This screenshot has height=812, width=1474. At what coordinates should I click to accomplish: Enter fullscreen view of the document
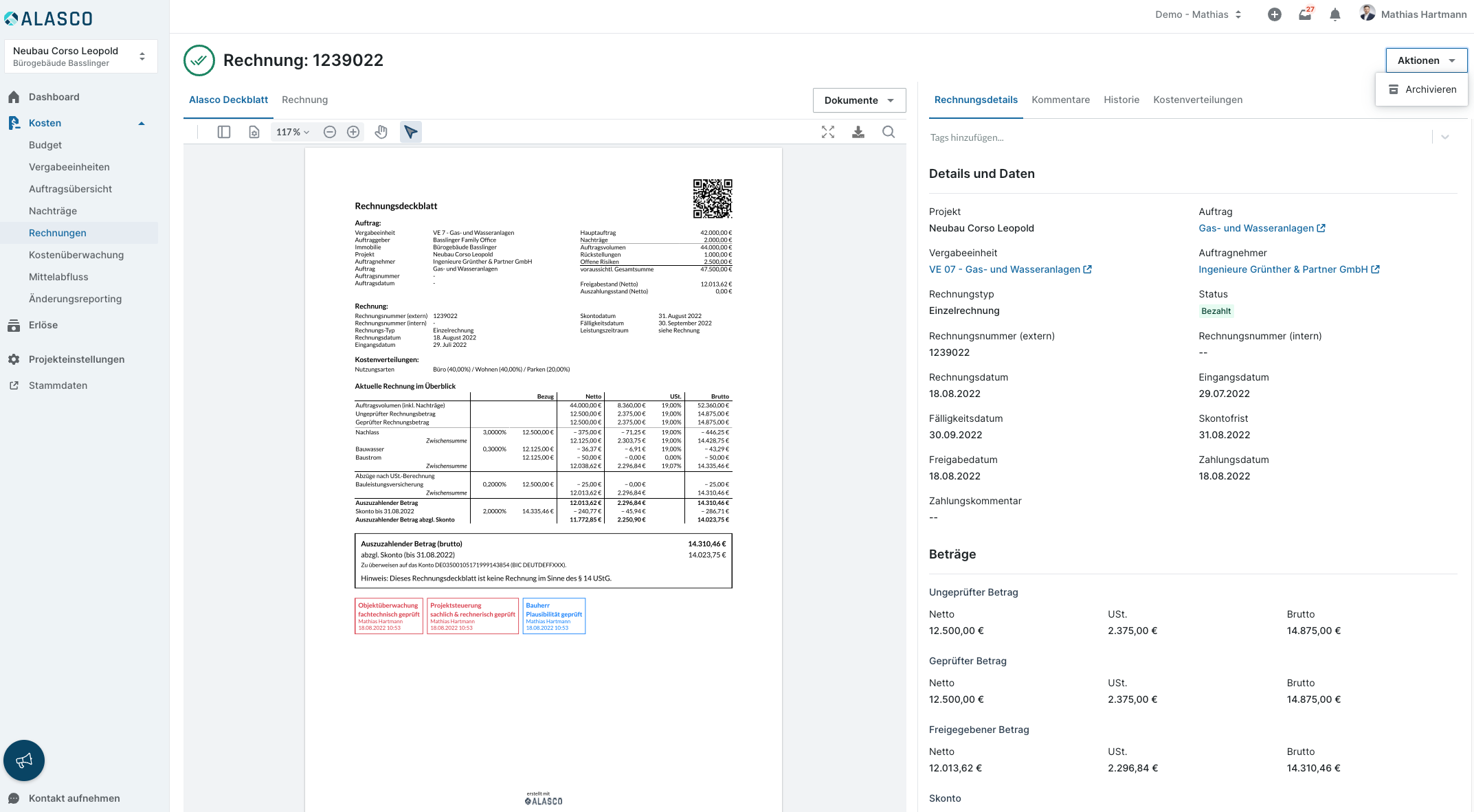[x=828, y=132]
